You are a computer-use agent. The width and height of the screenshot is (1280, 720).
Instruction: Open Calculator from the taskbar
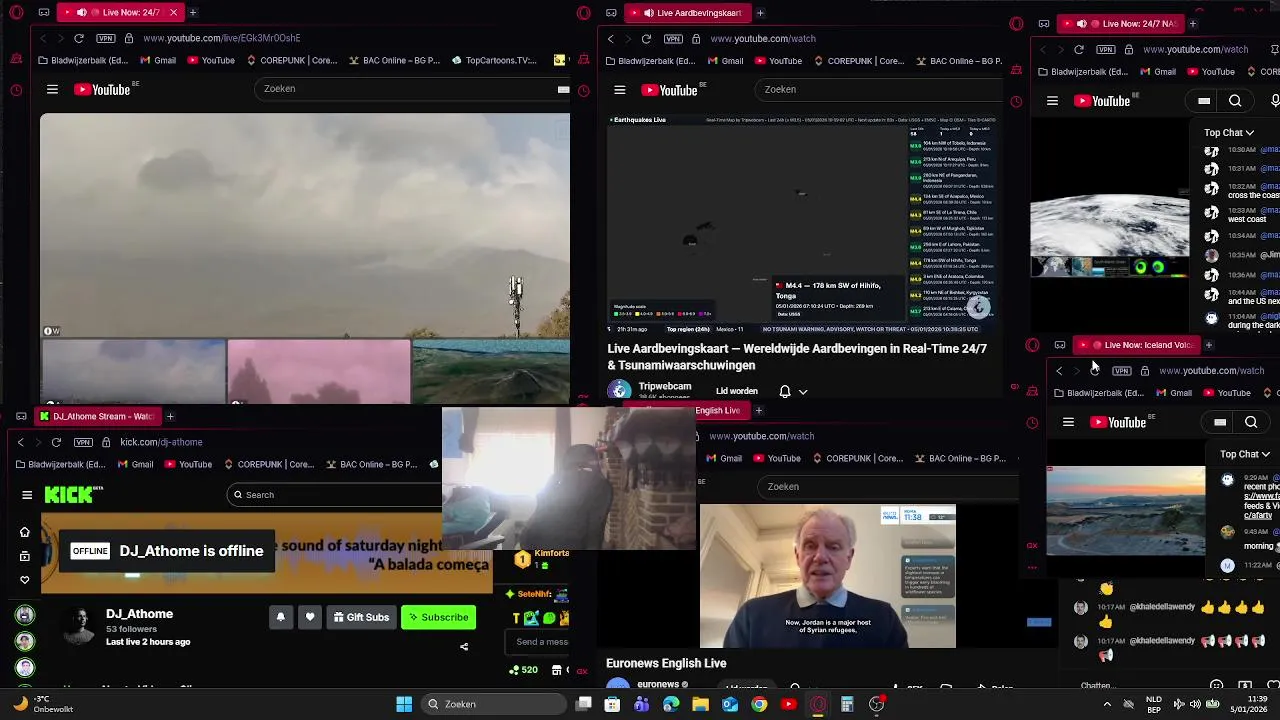click(847, 704)
